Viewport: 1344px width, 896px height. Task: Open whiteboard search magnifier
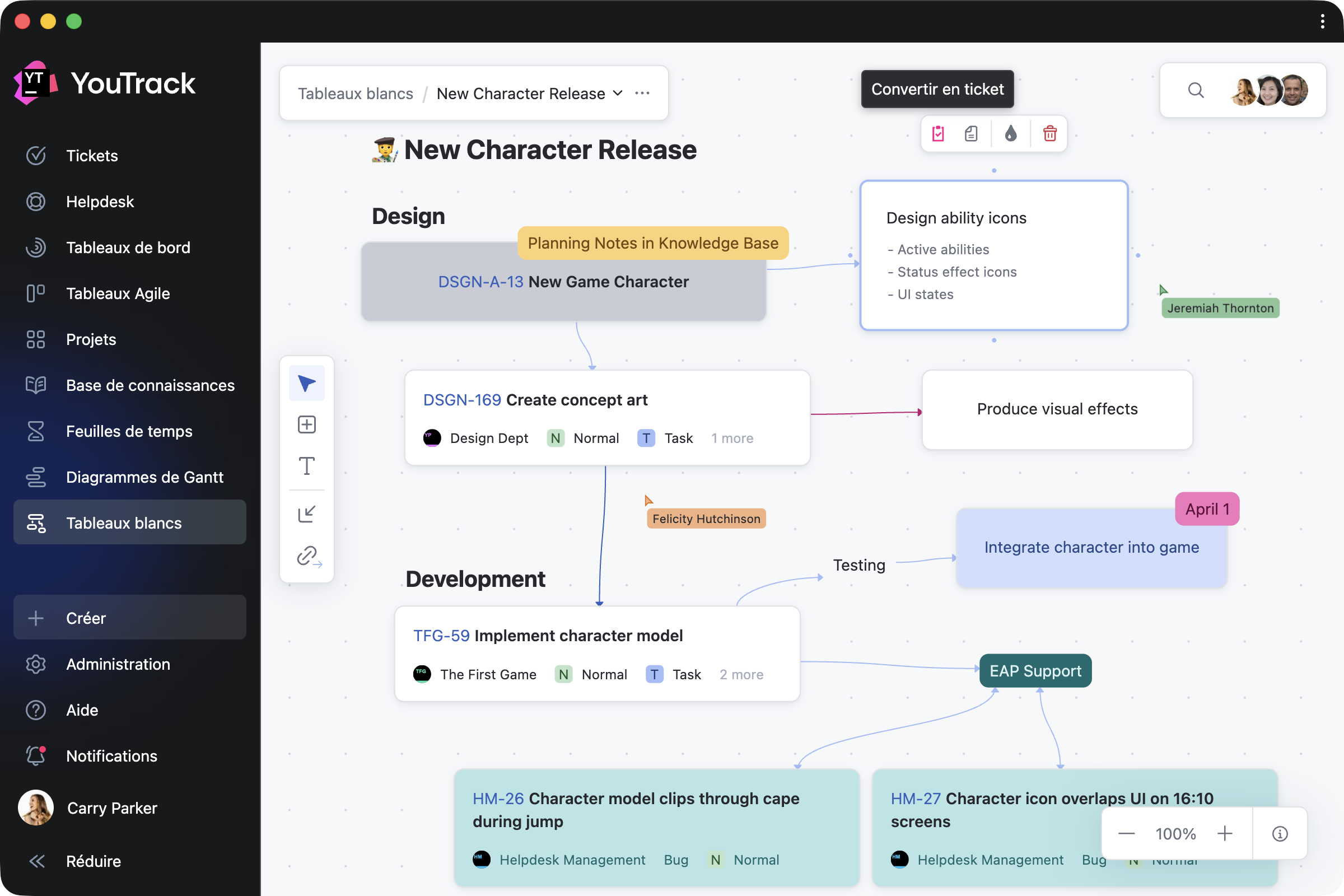(x=1196, y=90)
